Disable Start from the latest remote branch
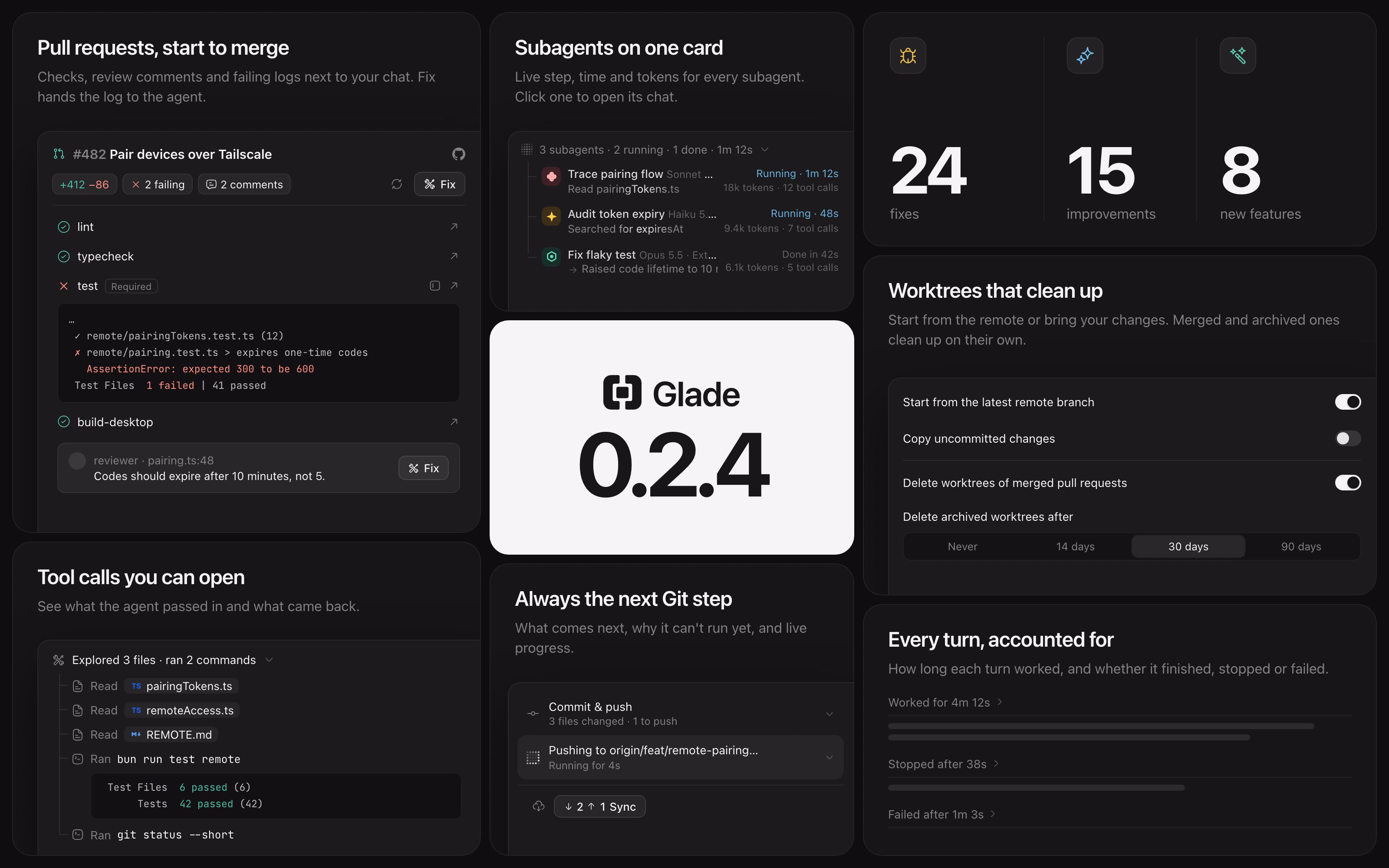The height and width of the screenshot is (868, 1389). [x=1348, y=402]
